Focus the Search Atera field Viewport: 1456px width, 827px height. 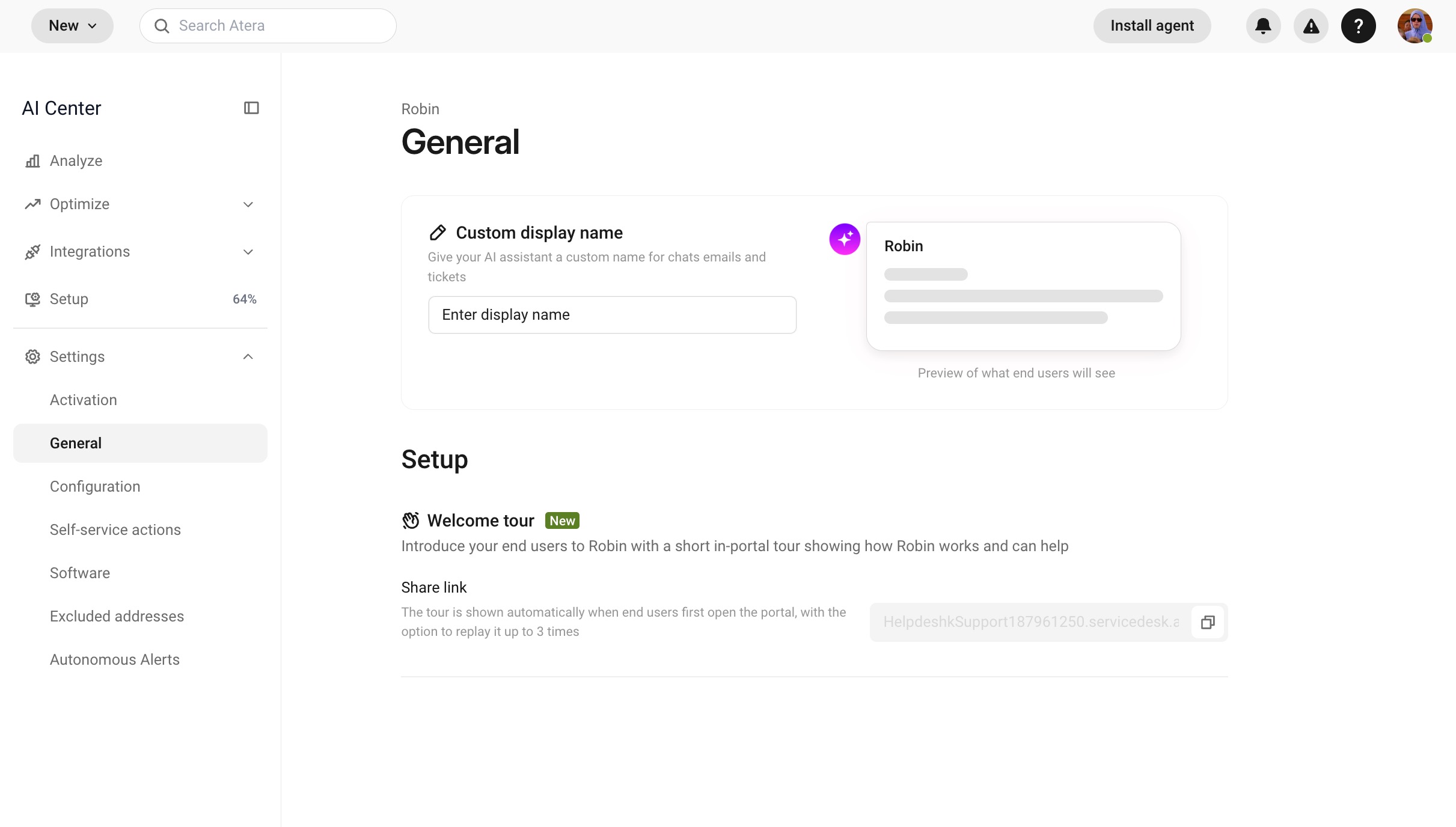(x=268, y=26)
